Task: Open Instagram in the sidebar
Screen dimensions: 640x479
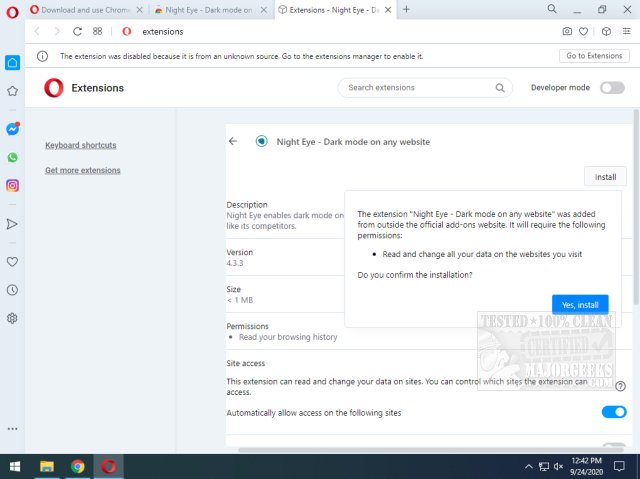Action: (x=12, y=186)
